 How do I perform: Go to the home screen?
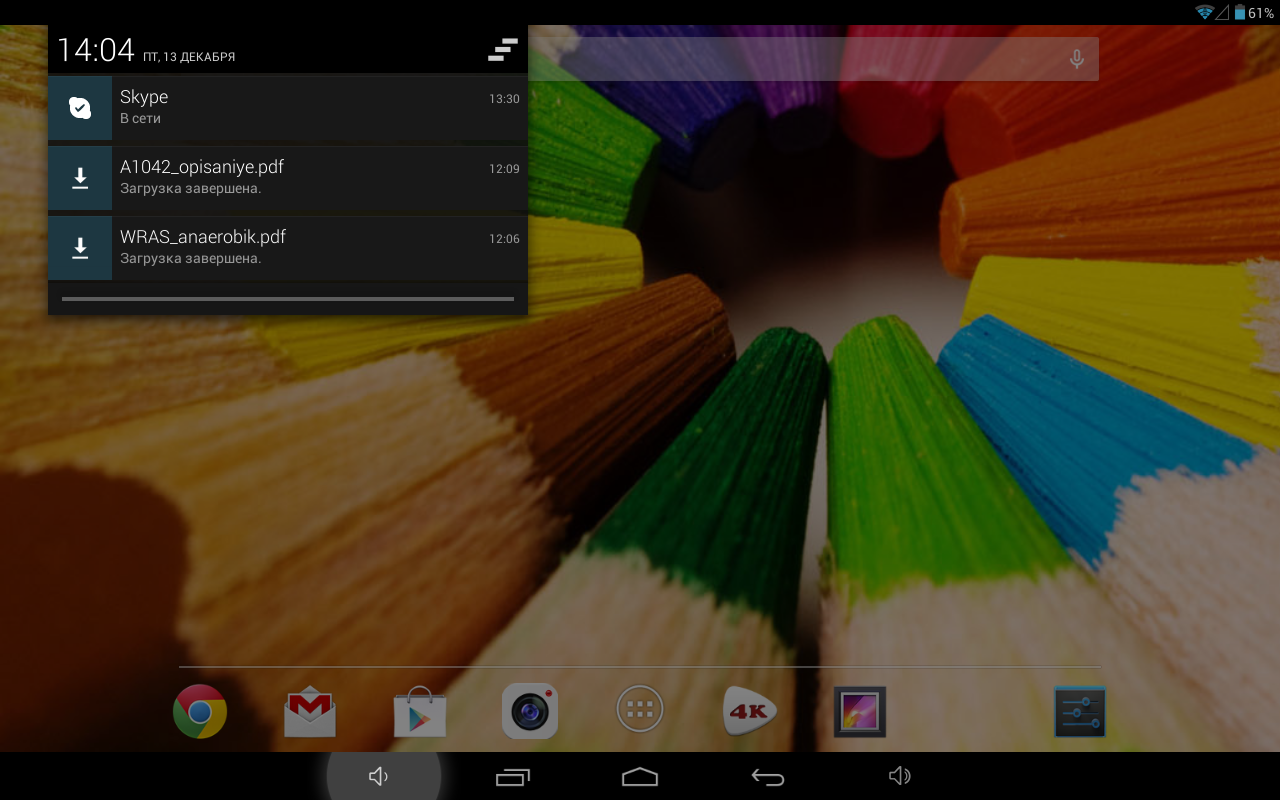point(640,777)
